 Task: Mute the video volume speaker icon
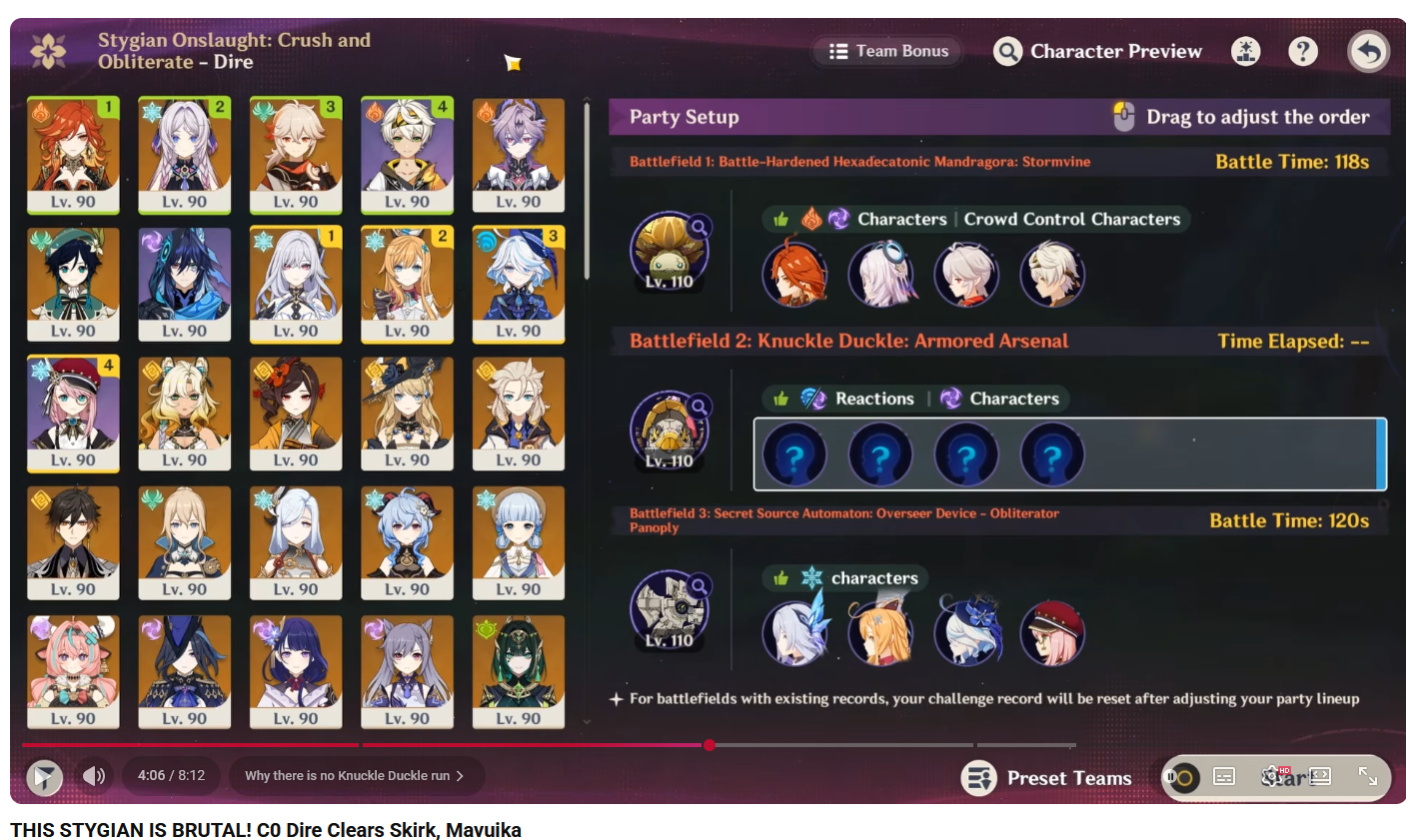[x=95, y=776]
